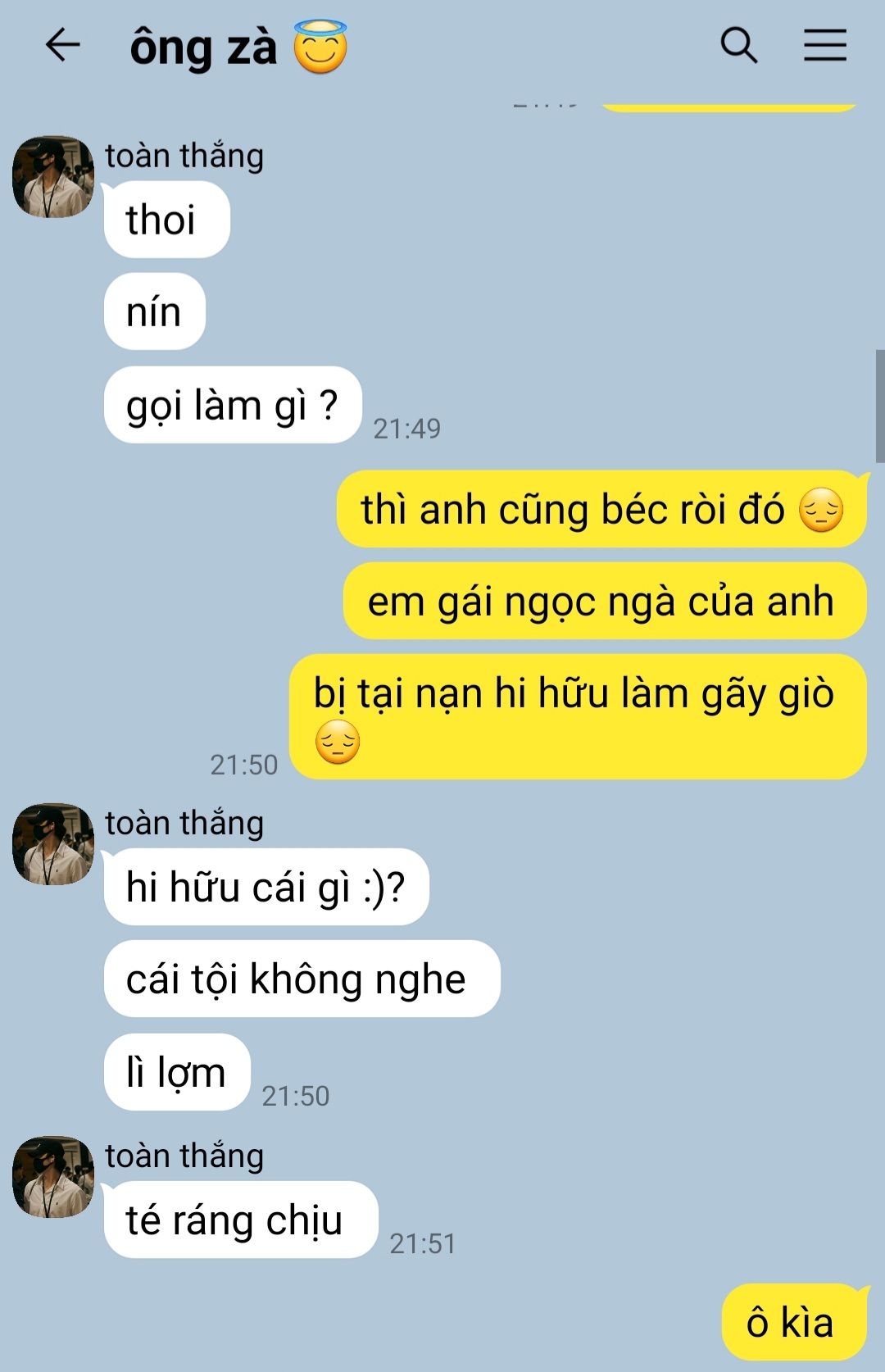The width and height of the screenshot is (885, 1372).
Task: Open the hamburger menu in the header
Action: coord(824,45)
